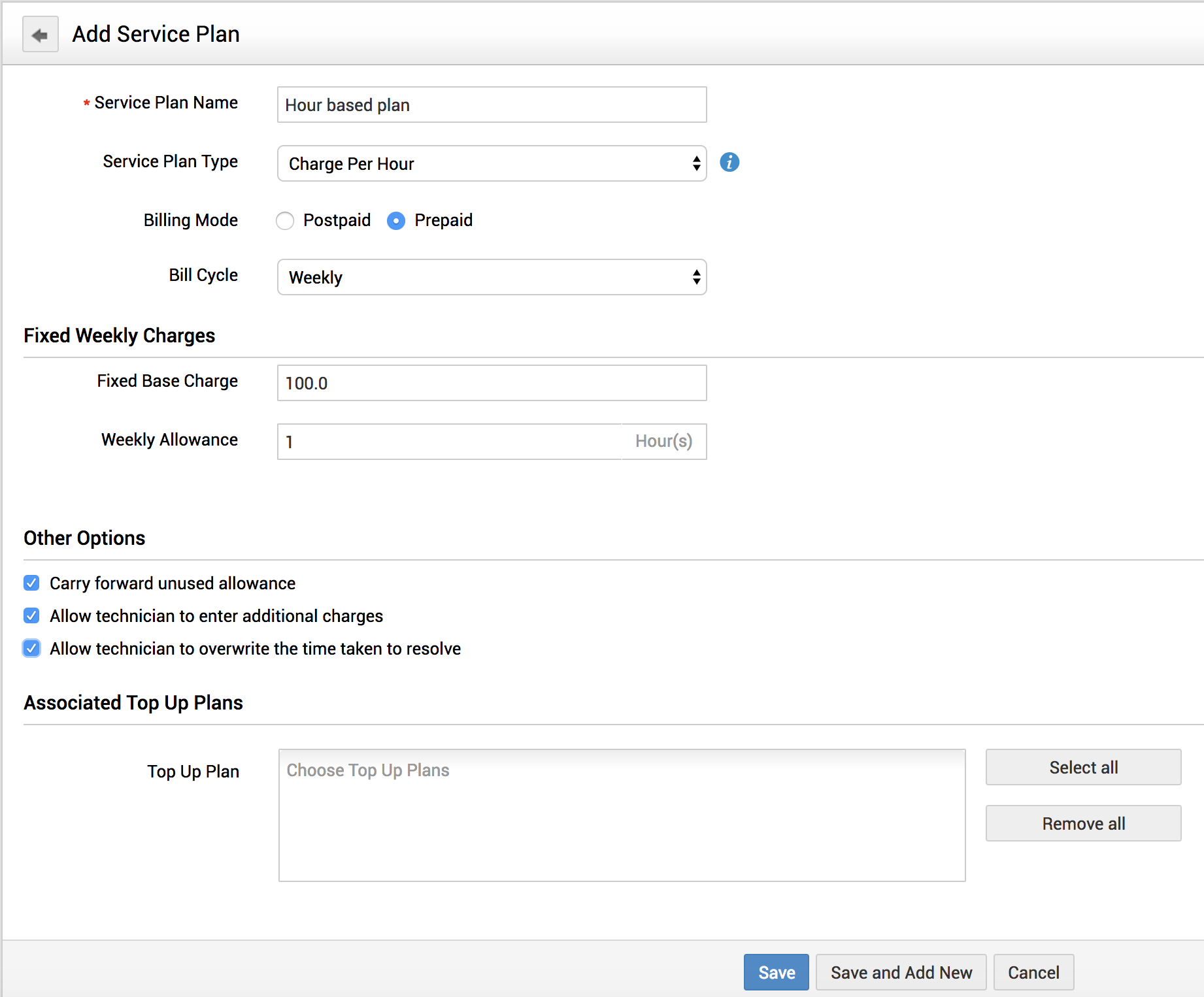
Task: Disable technician overwrite of time taken checkbox
Action: coord(31,648)
